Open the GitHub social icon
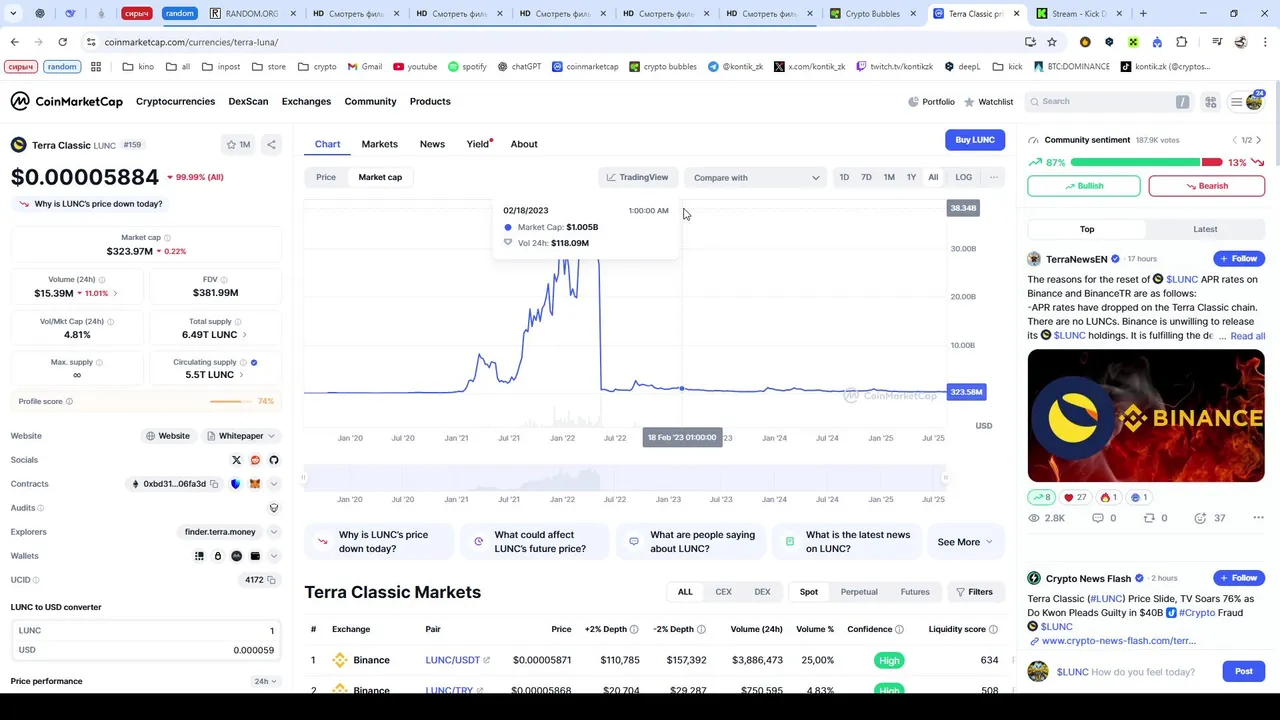The width and height of the screenshot is (1280, 720). coord(274,460)
